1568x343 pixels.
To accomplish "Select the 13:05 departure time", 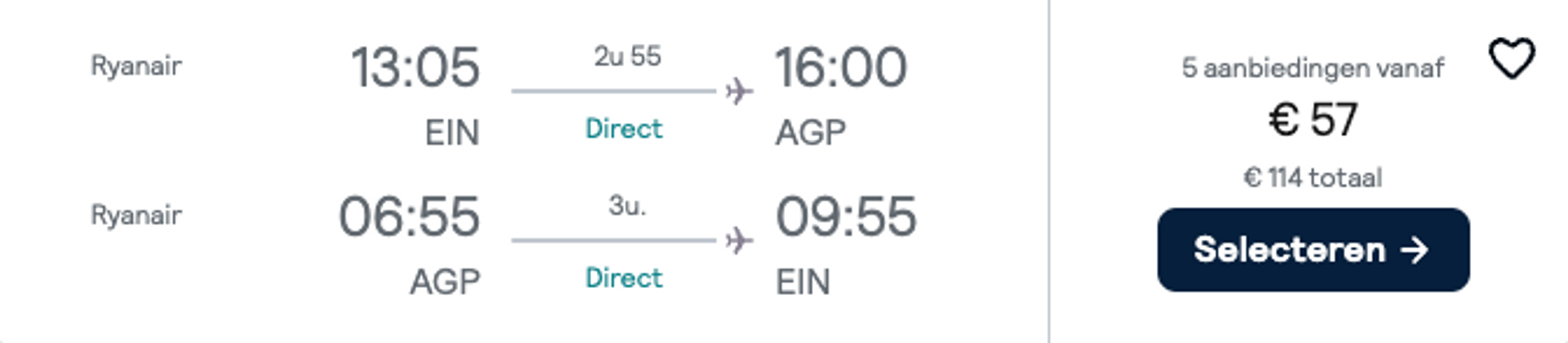I will pyautogui.click(x=415, y=67).
